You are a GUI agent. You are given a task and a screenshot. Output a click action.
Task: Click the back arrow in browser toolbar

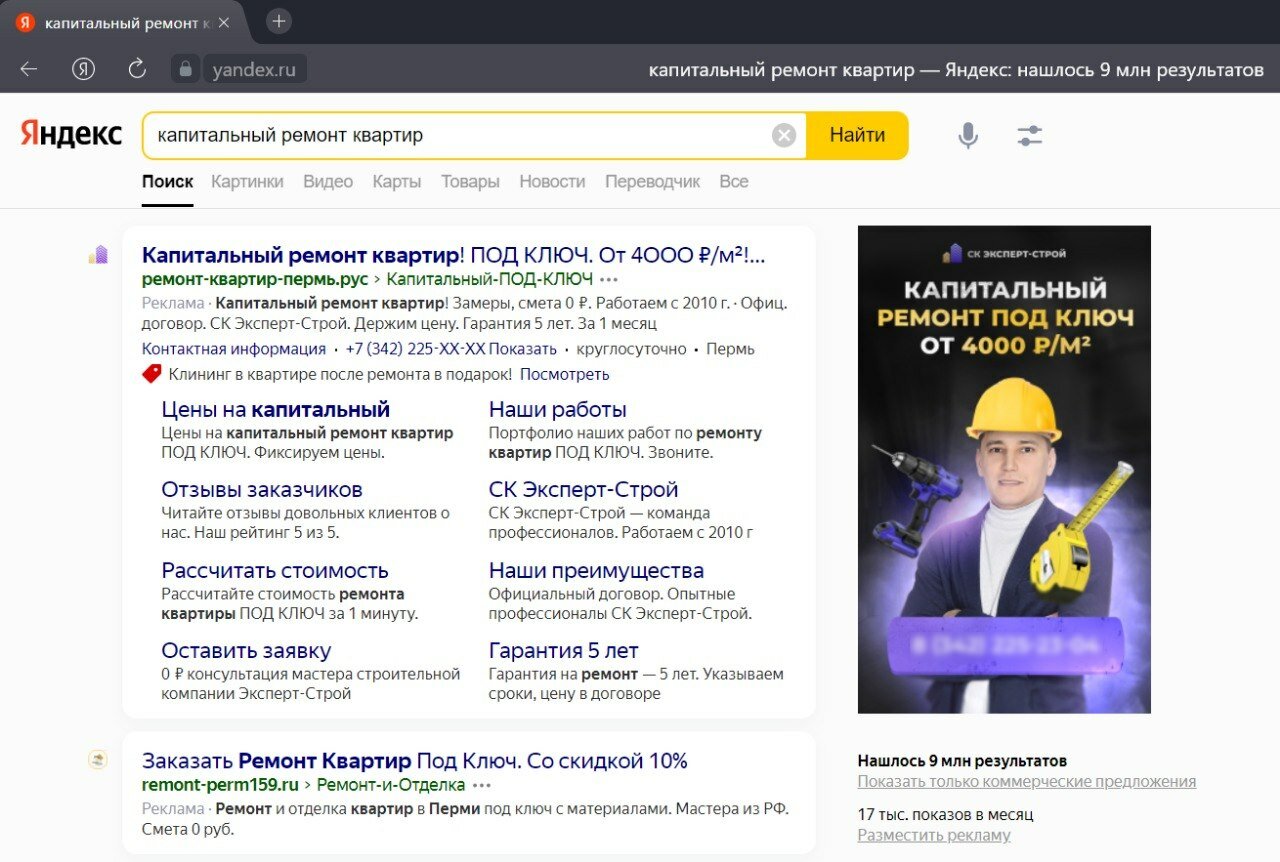(x=29, y=69)
